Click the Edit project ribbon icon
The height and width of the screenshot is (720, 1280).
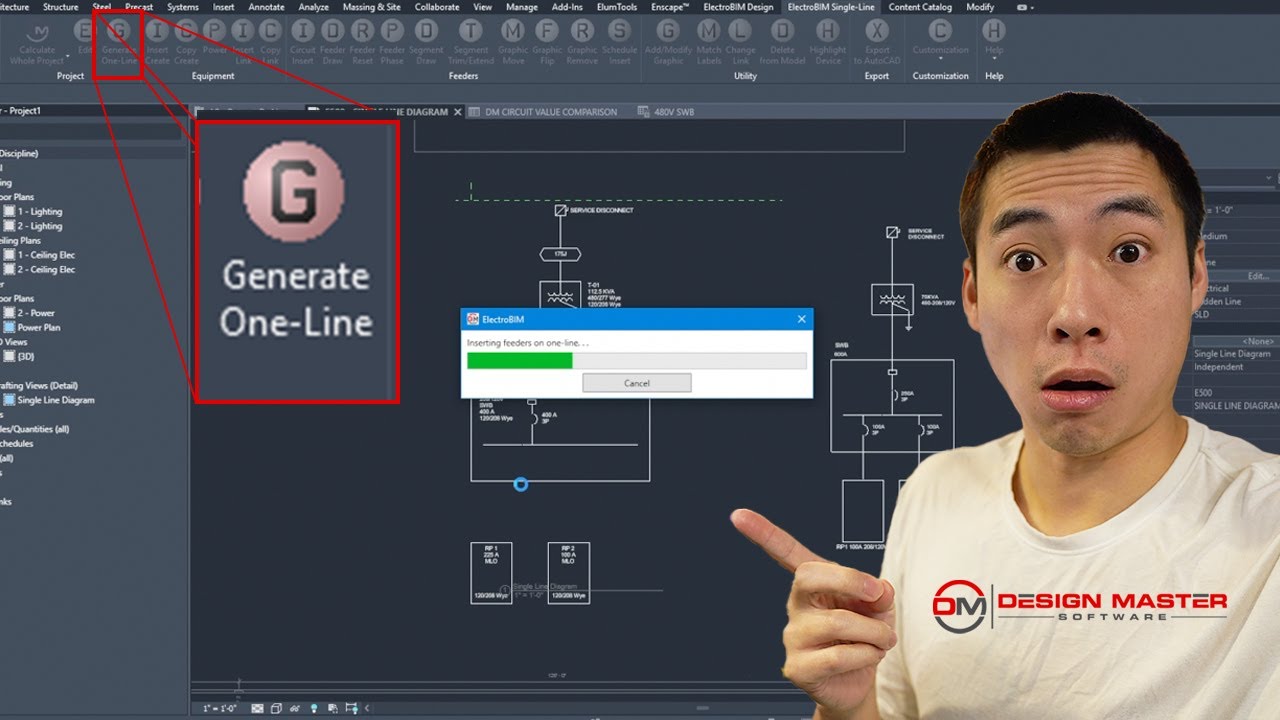[85, 32]
